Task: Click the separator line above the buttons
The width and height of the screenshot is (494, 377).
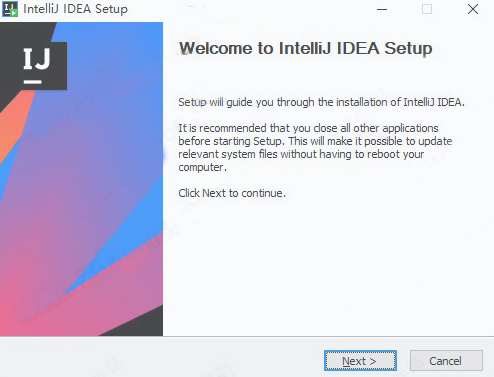Action: pyautogui.click(x=247, y=336)
